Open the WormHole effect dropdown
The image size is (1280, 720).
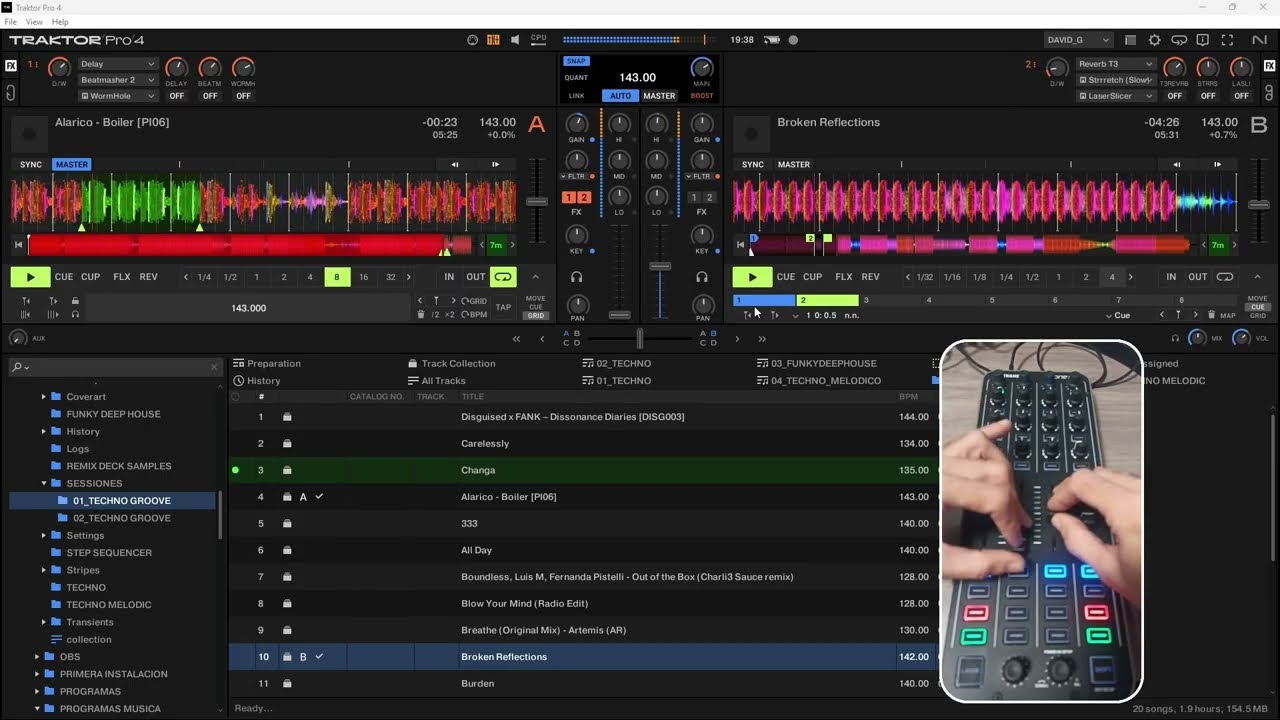[118, 96]
